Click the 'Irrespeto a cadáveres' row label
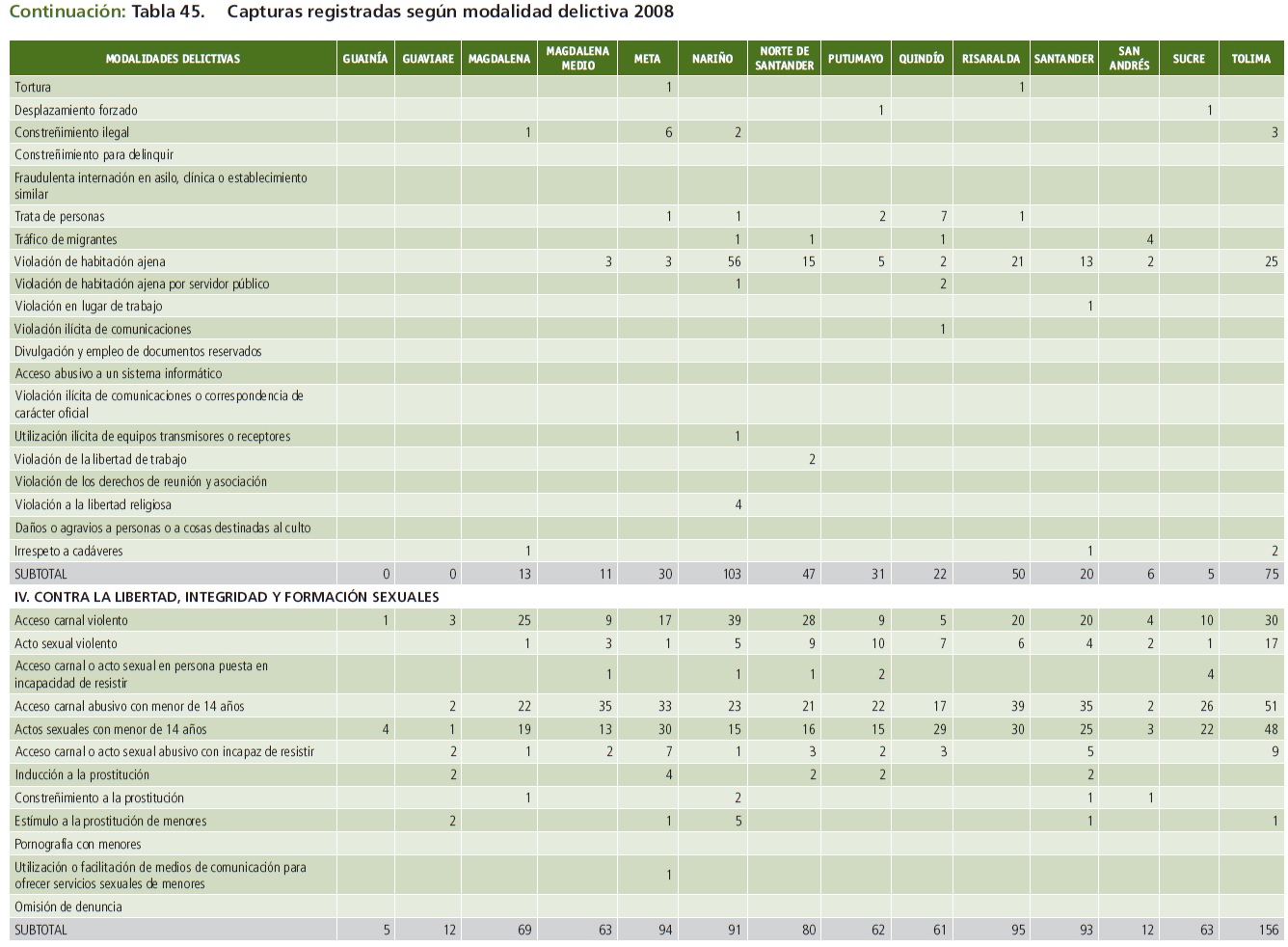Image resolution: width=1288 pixels, height=947 pixels. pos(68,551)
